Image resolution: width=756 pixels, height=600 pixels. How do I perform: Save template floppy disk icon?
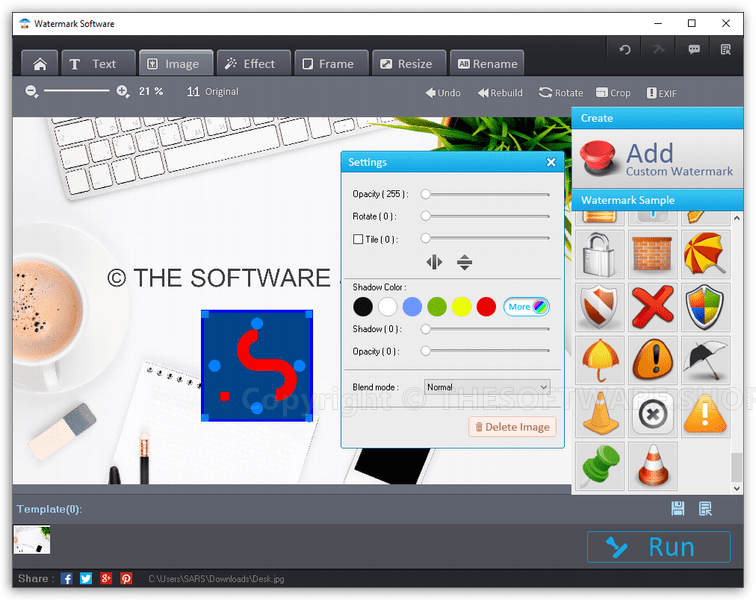tap(677, 508)
